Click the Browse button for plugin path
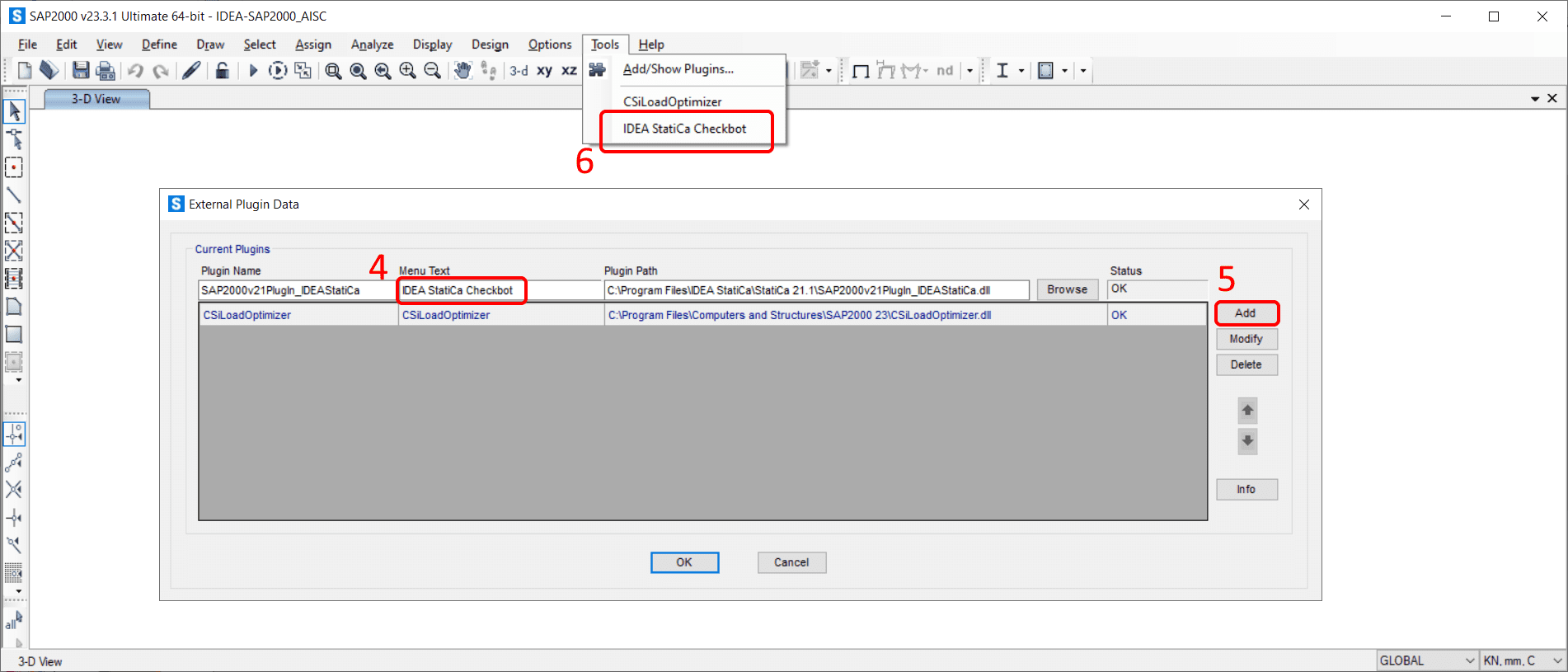The image size is (1568, 672). point(1067,289)
